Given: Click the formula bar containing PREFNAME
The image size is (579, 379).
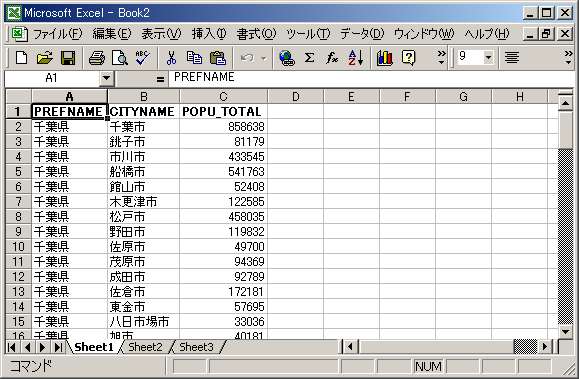Looking at the screenshot, I should (371, 78).
